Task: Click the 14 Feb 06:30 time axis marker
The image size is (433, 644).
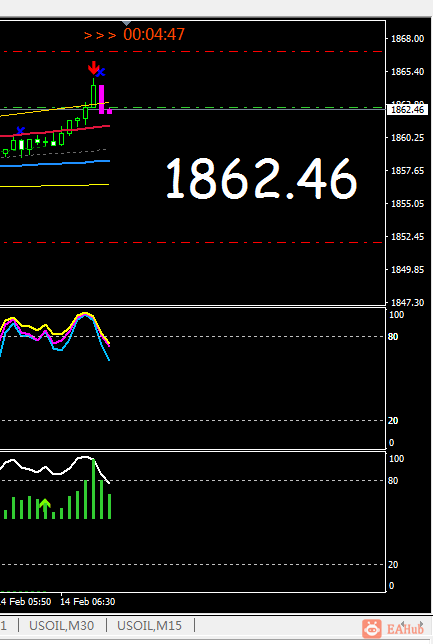Action: (x=88, y=602)
